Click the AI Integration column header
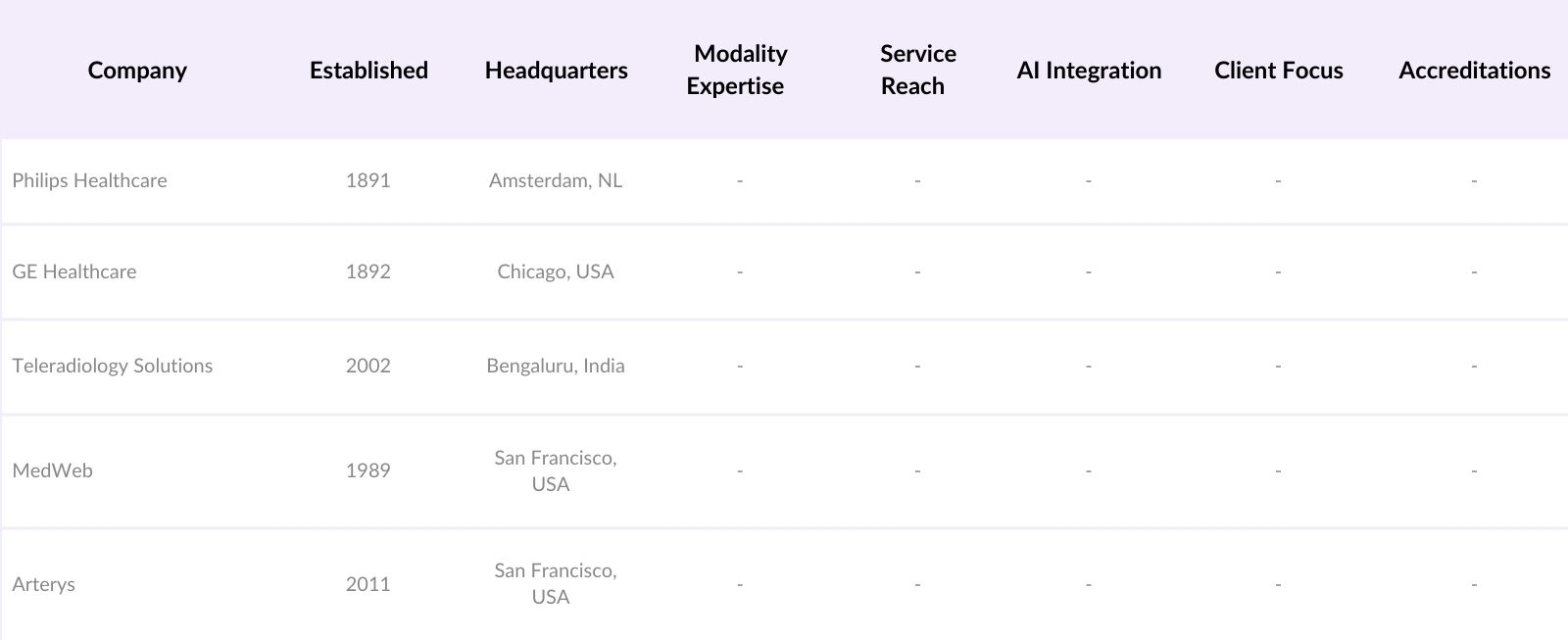1568x640 pixels. coord(1089,71)
